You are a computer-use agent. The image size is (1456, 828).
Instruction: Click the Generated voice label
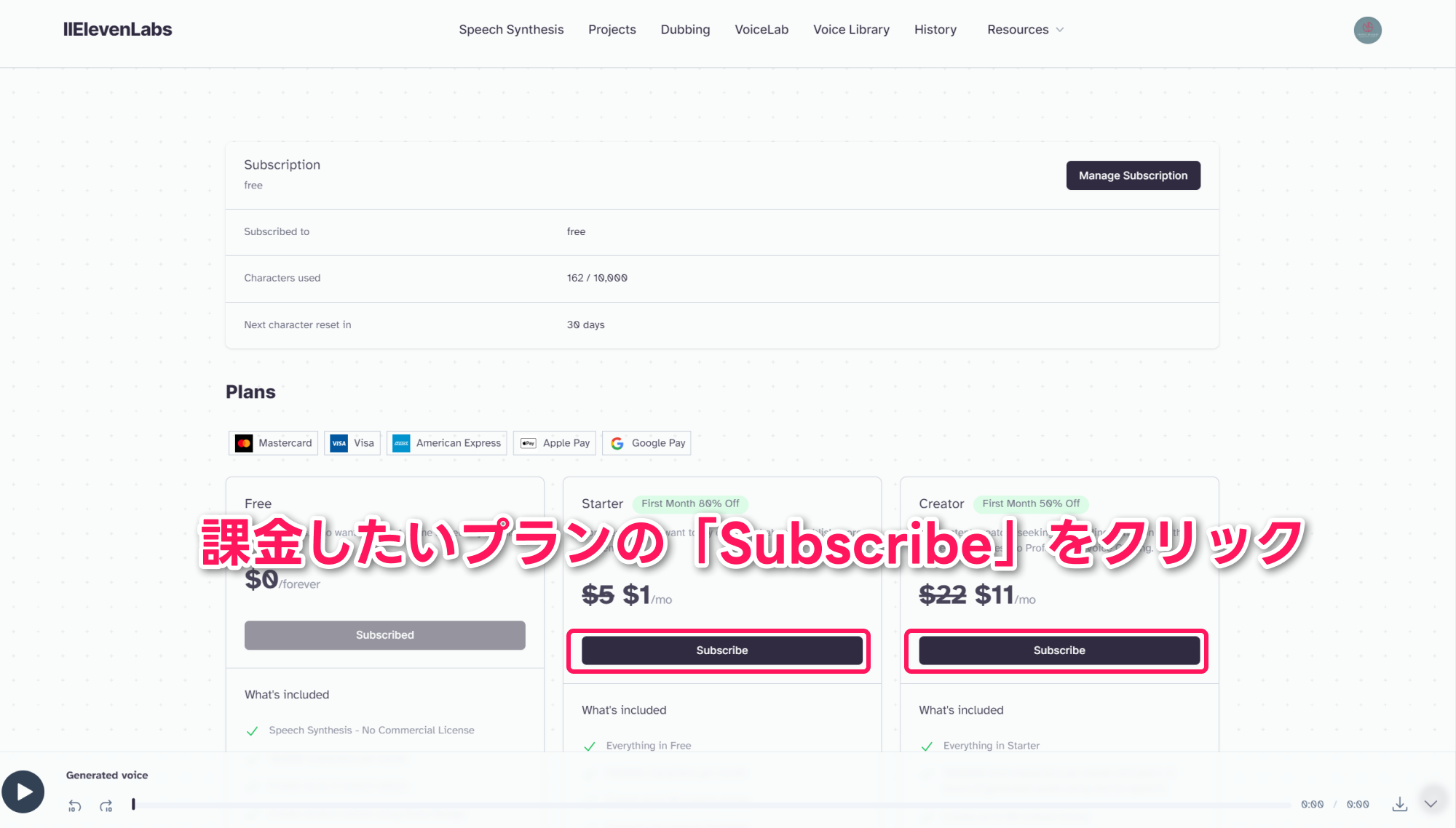click(107, 776)
